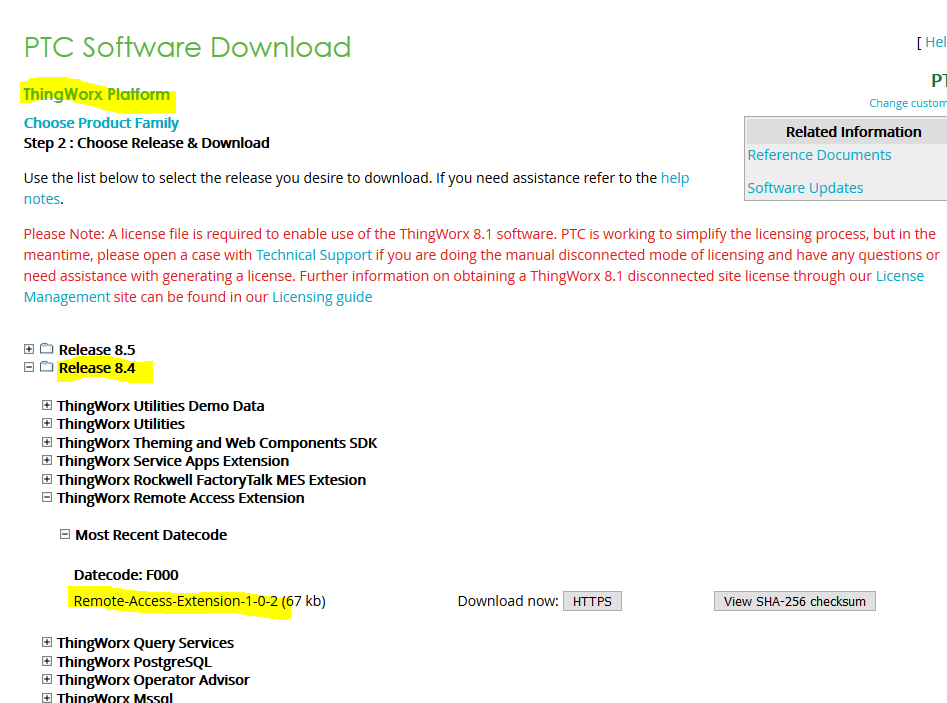The image size is (947, 703).
Task: Click the HTTPS download button
Action: point(592,600)
